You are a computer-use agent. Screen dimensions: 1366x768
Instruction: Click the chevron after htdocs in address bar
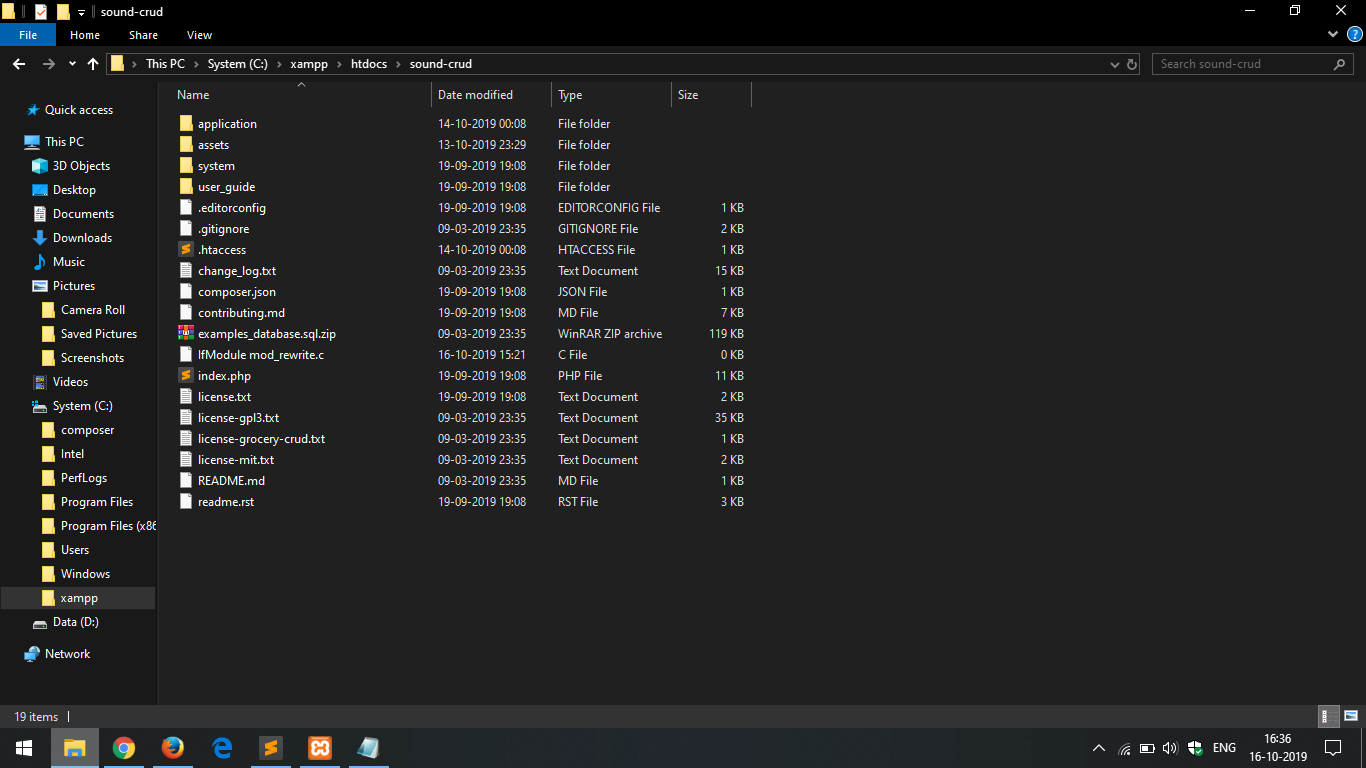tap(398, 64)
